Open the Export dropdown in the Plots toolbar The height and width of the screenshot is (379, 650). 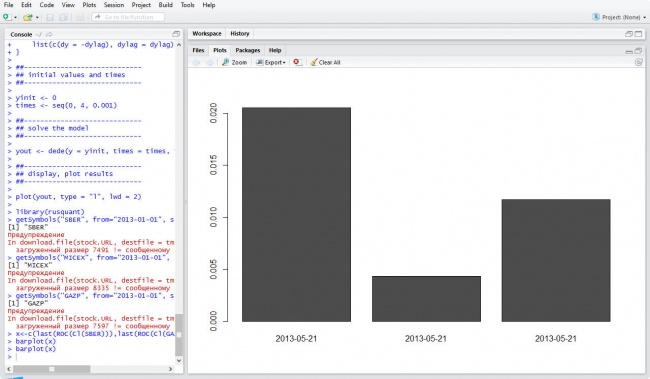[271, 62]
